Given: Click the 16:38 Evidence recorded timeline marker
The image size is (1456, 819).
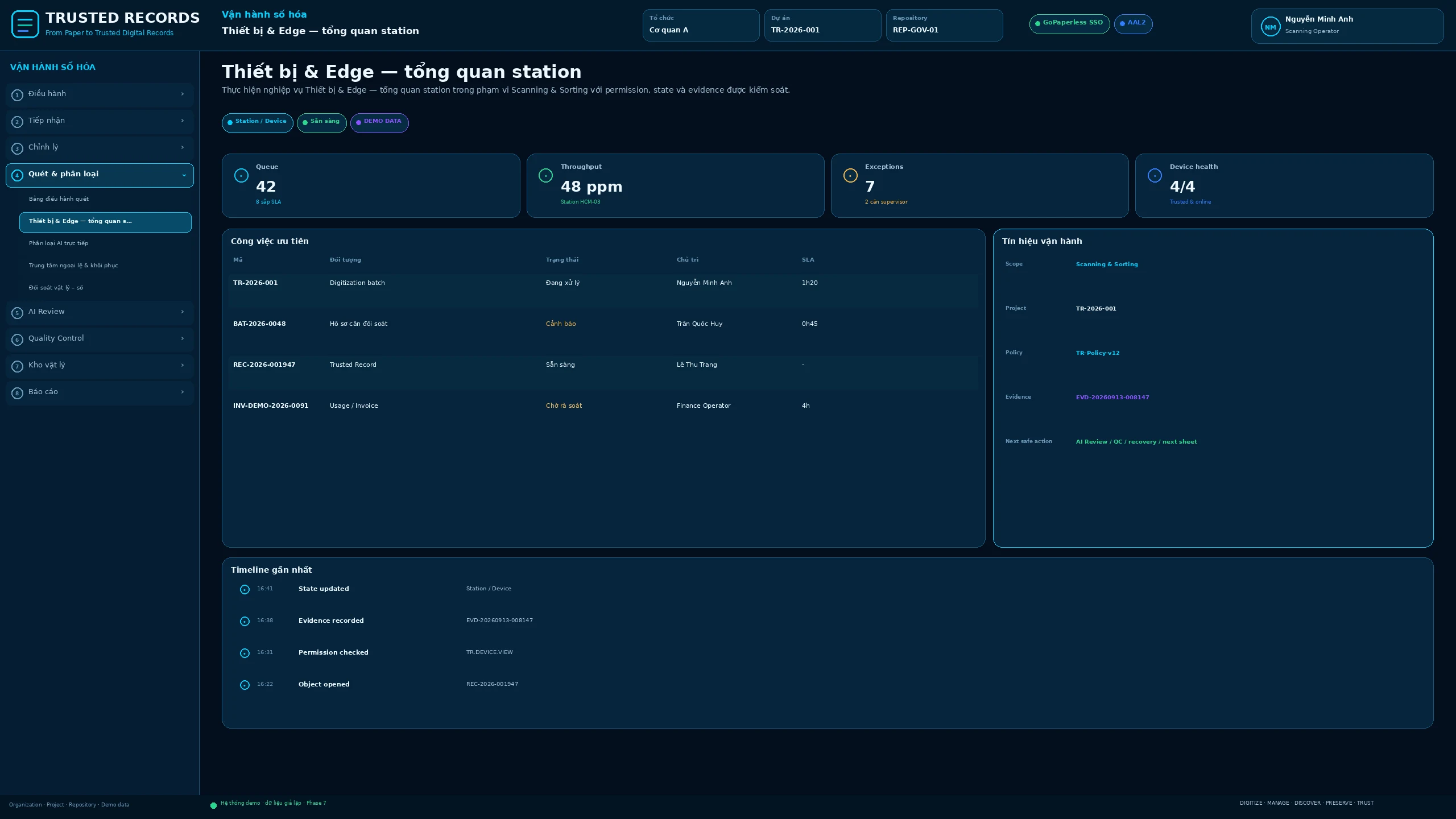Looking at the screenshot, I should (x=245, y=622).
